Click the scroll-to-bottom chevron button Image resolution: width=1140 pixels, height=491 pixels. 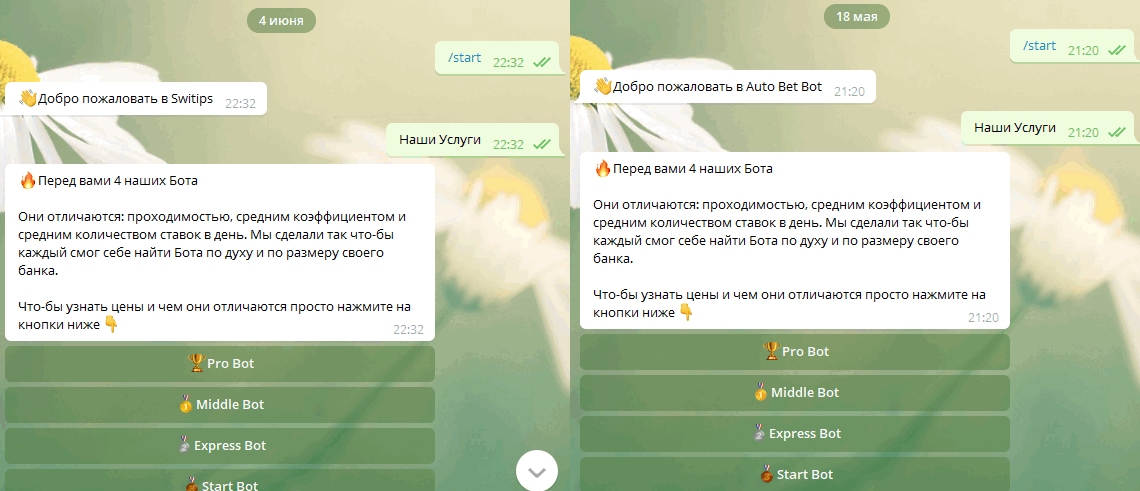(537, 471)
